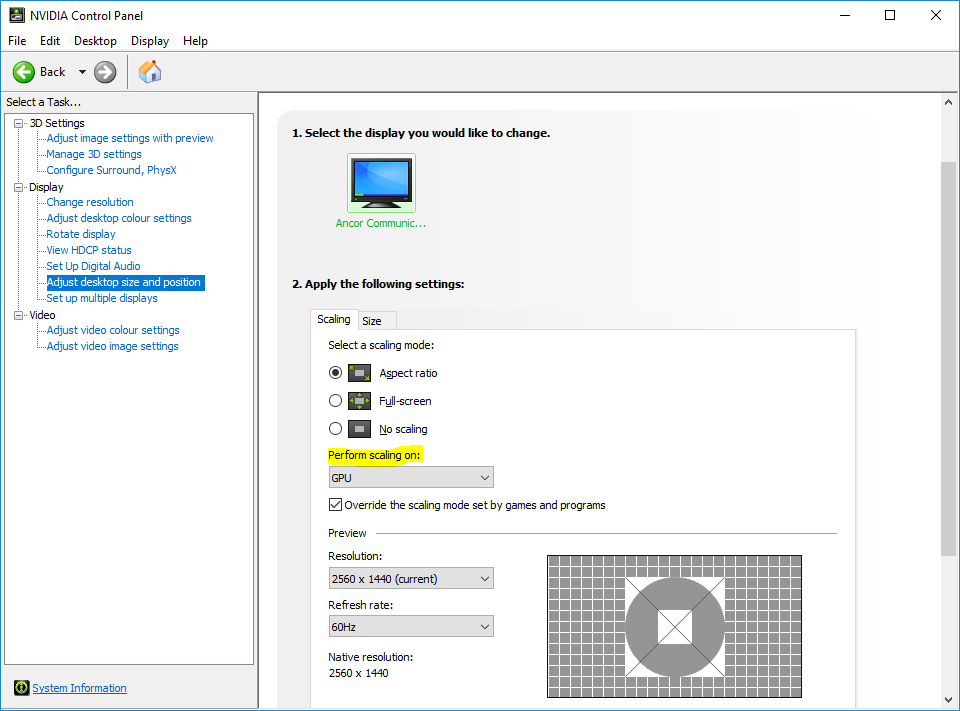Image resolution: width=960 pixels, height=711 pixels.
Task: Open Adjust desktop colour settings task
Action: 119,218
